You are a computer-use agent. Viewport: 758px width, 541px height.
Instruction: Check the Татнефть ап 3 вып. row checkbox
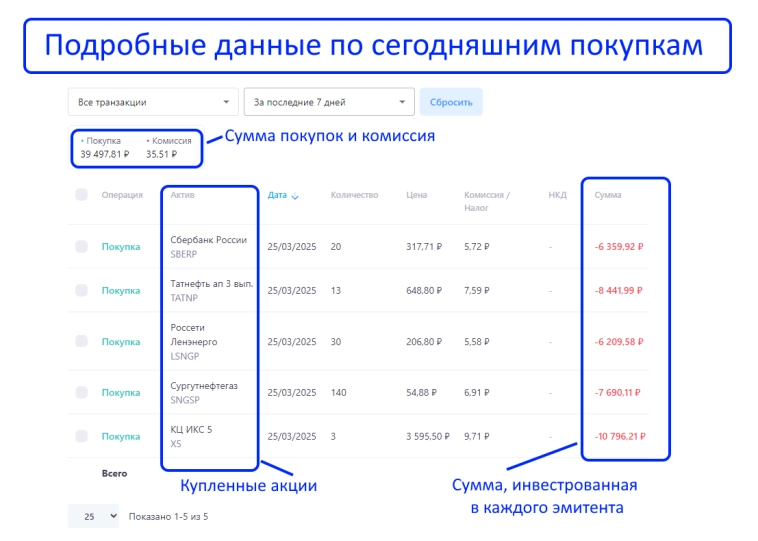point(81,291)
